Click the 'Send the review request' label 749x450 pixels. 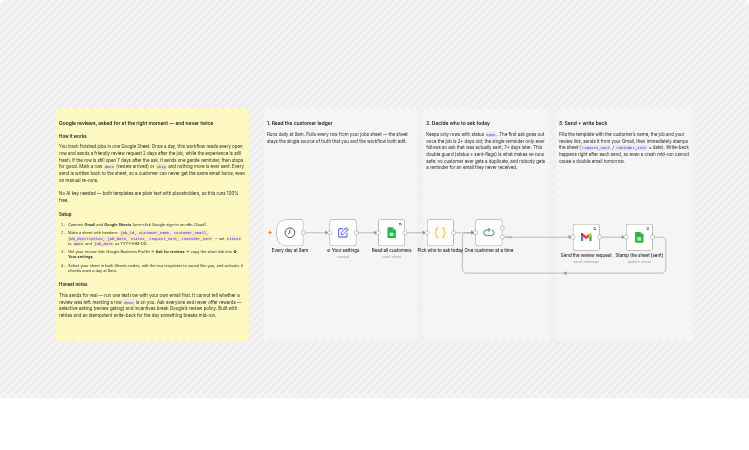(586, 256)
